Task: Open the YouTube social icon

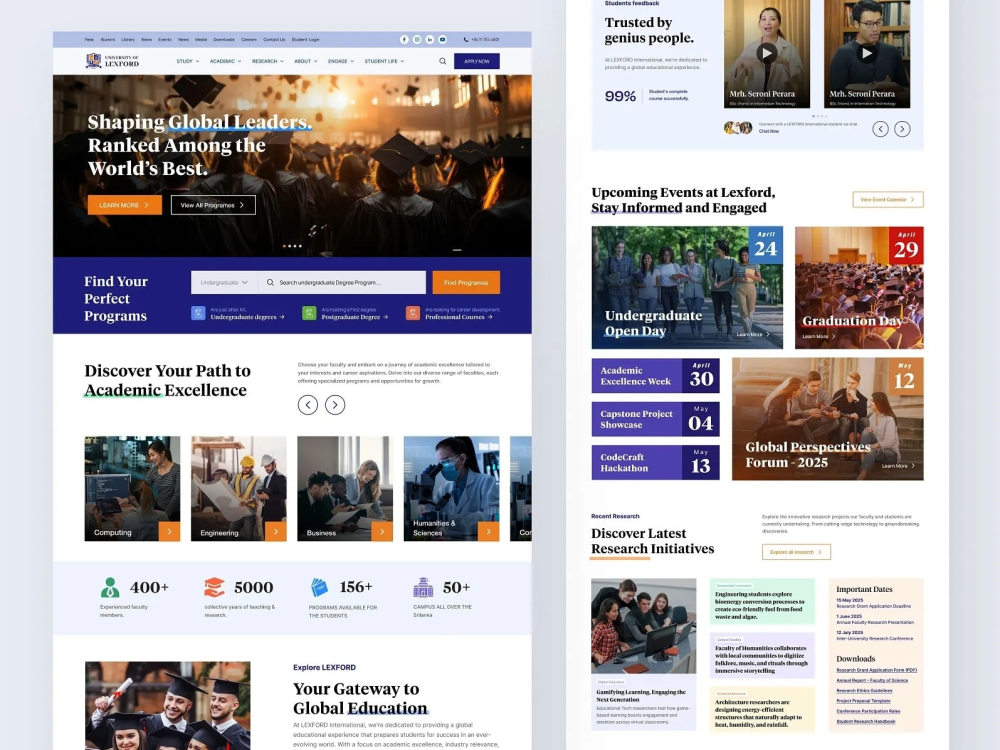Action: point(443,40)
